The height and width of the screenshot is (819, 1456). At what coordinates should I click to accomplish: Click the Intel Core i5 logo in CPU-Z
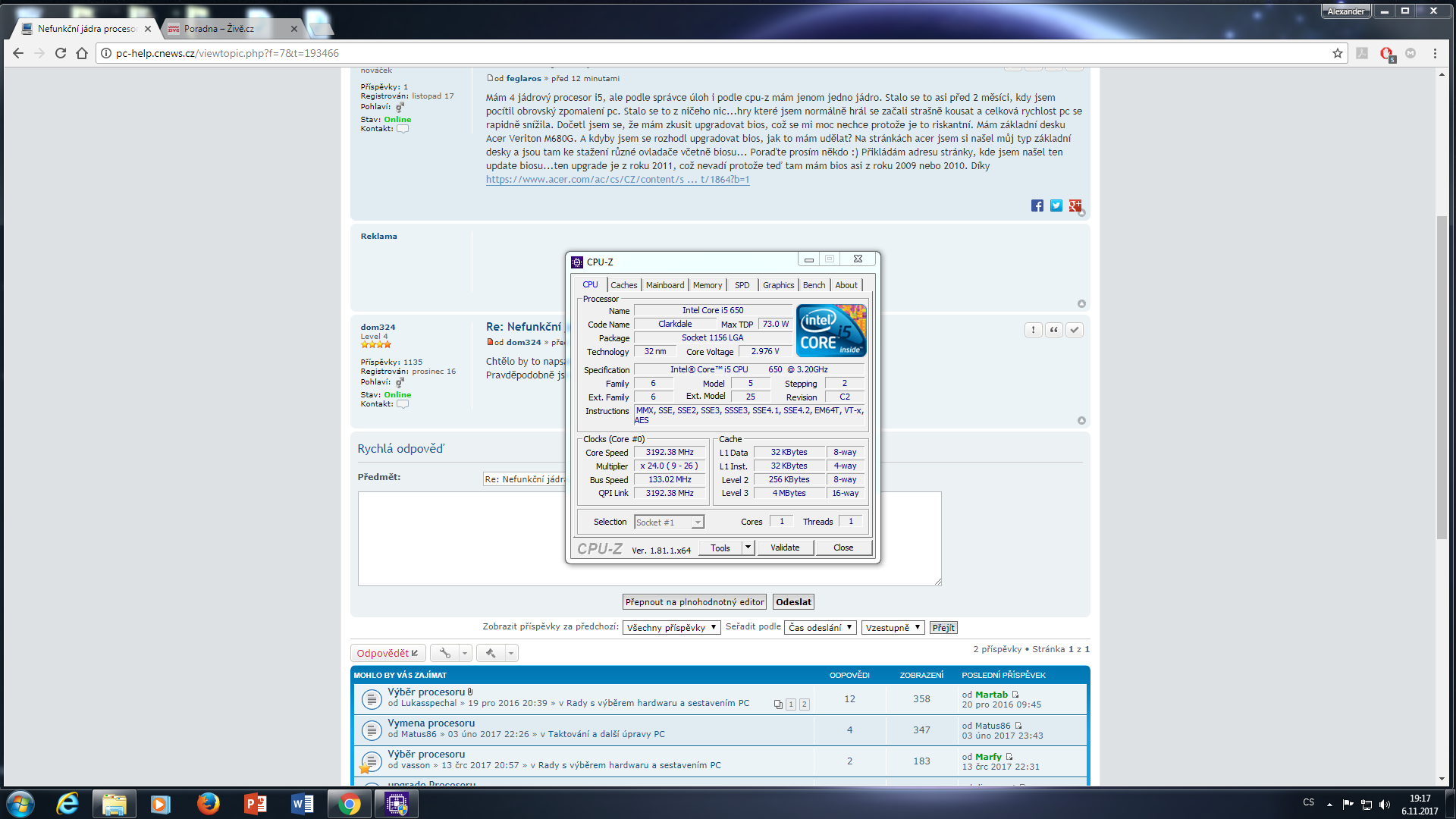[x=831, y=330]
